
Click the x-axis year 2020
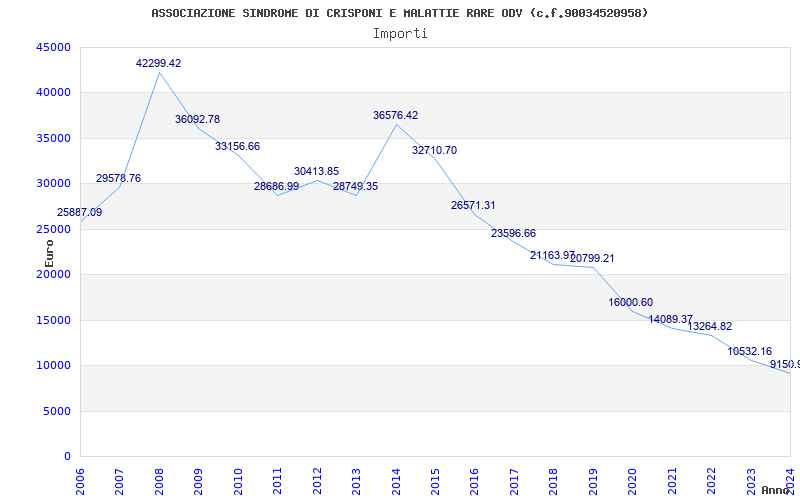coord(633,481)
